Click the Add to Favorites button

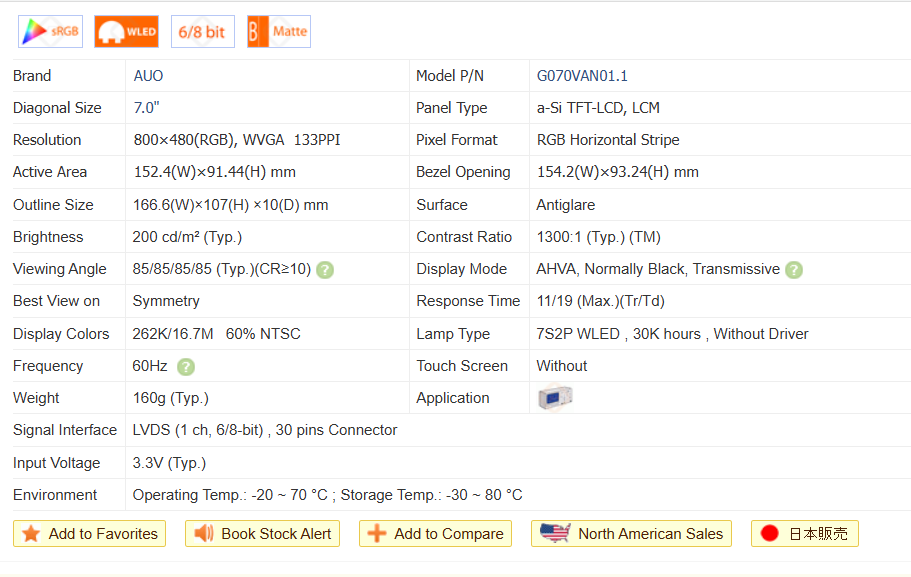click(90, 534)
